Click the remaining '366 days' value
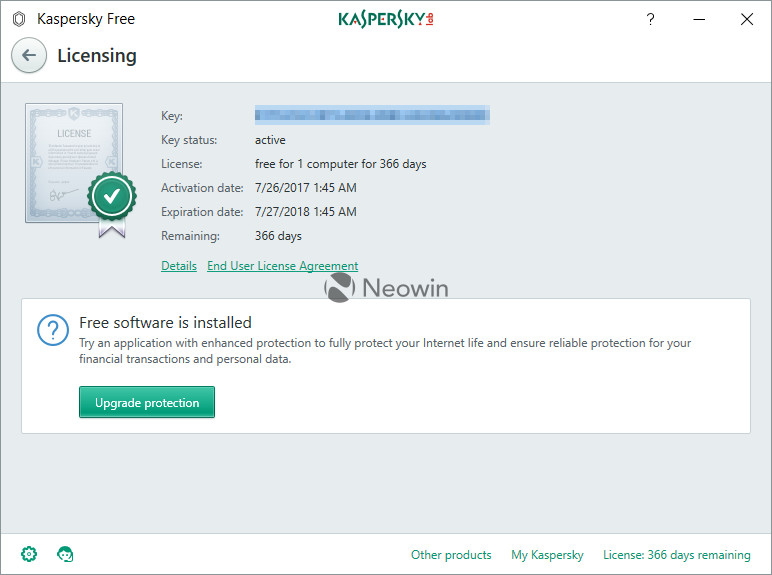This screenshot has width=772, height=575. (278, 236)
